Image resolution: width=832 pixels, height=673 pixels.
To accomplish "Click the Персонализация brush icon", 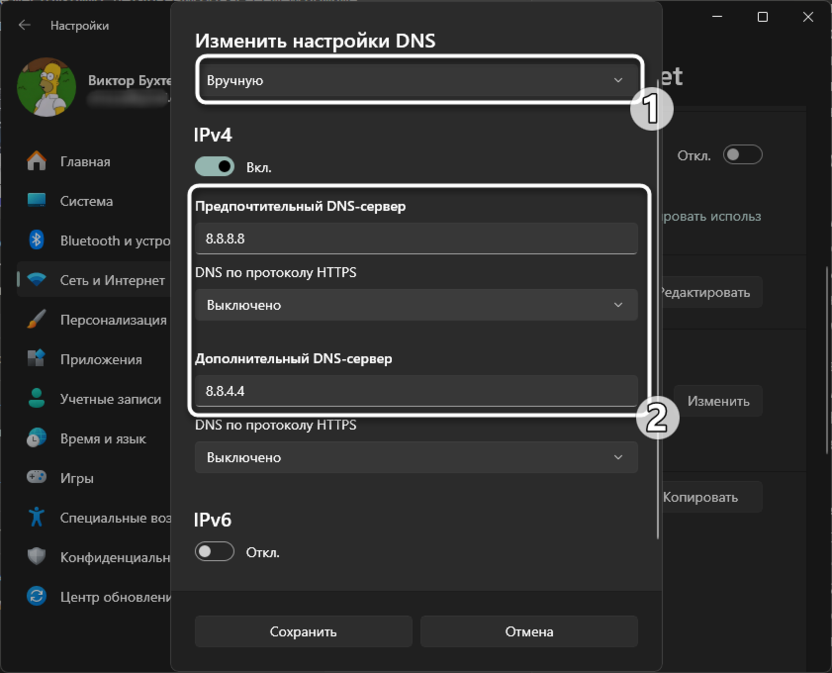I will pyautogui.click(x=38, y=319).
